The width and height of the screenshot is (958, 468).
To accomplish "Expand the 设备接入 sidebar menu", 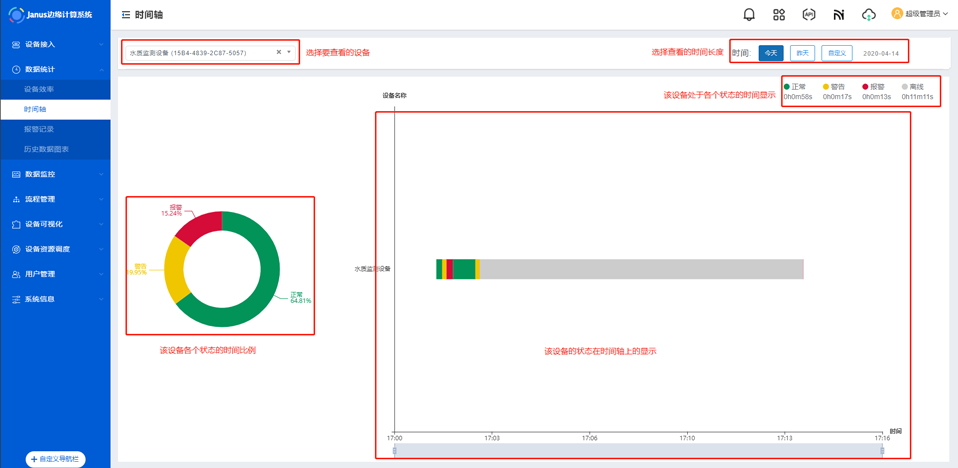I will [x=55, y=45].
